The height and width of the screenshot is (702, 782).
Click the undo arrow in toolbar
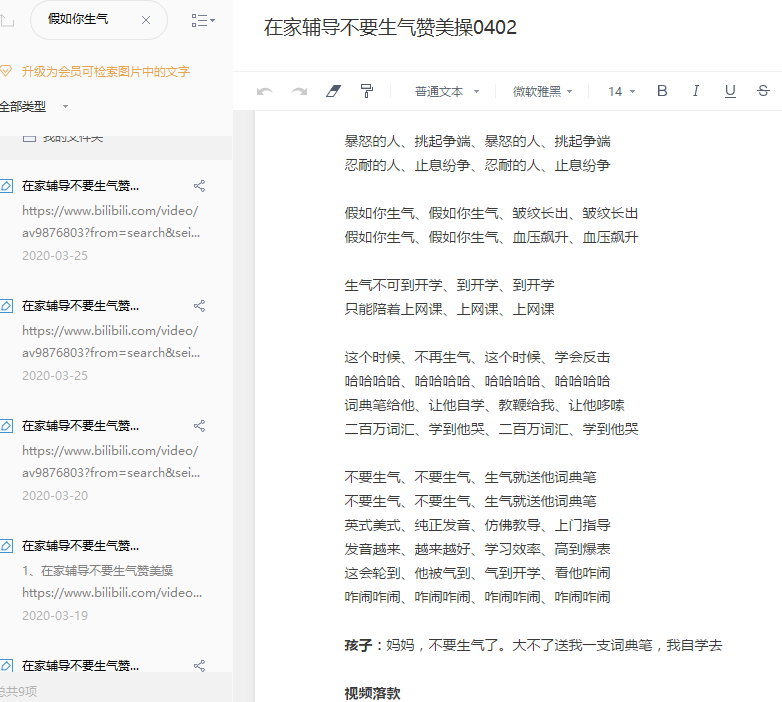point(264,91)
